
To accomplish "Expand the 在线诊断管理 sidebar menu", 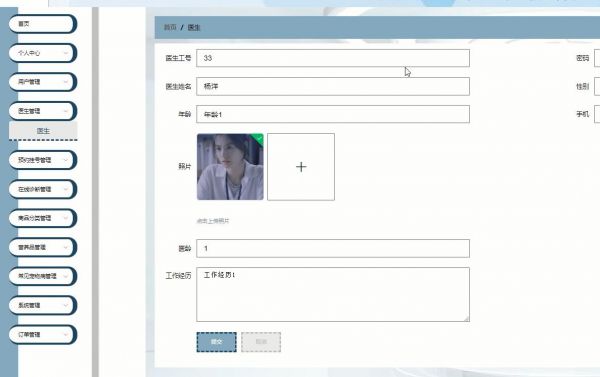I will (x=42, y=189).
